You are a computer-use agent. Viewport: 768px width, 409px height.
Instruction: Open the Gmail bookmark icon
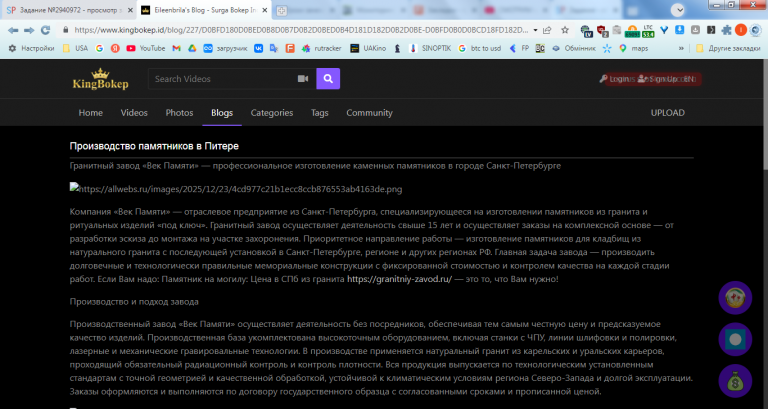click(176, 48)
